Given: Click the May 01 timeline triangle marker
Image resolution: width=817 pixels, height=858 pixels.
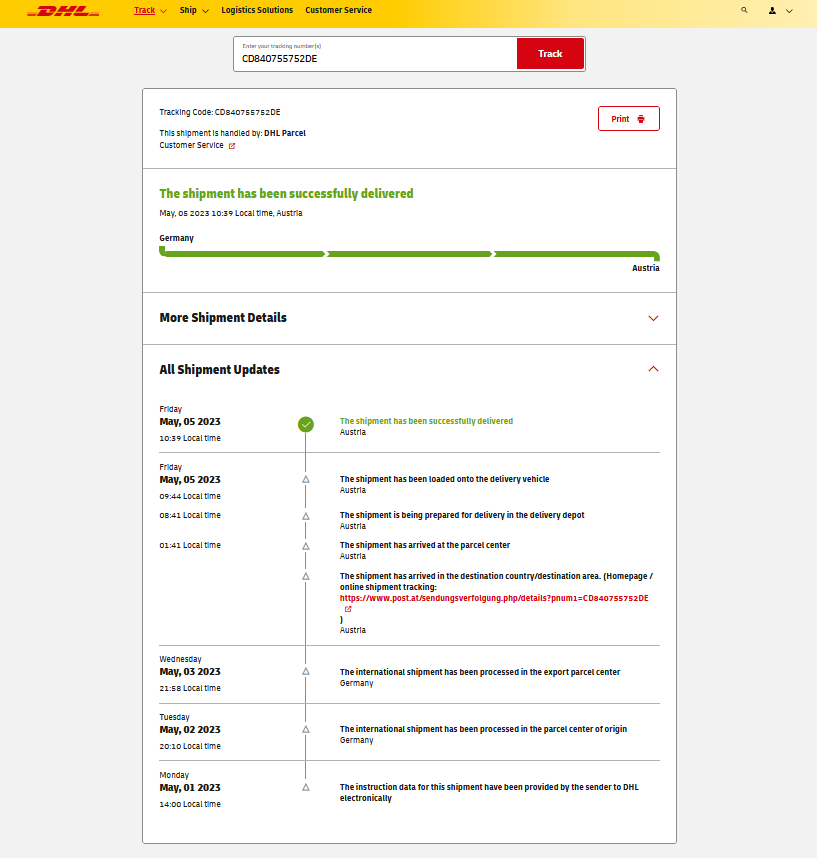Looking at the screenshot, I should pos(306,788).
